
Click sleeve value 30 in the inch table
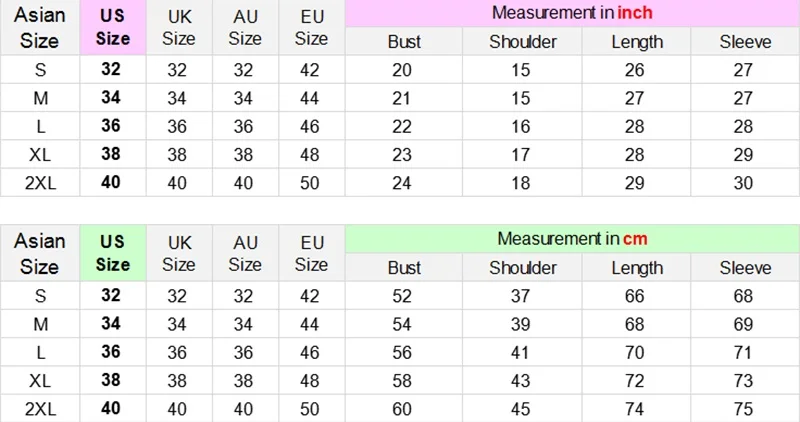(x=743, y=183)
